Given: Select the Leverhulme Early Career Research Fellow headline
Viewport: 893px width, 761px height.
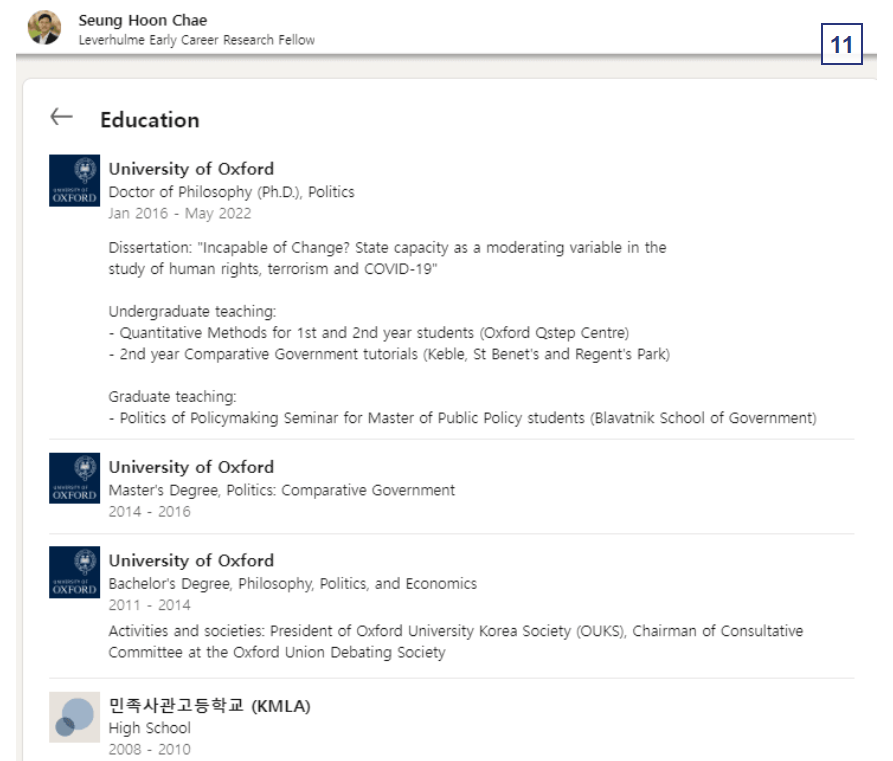Looking at the screenshot, I should (x=196, y=40).
